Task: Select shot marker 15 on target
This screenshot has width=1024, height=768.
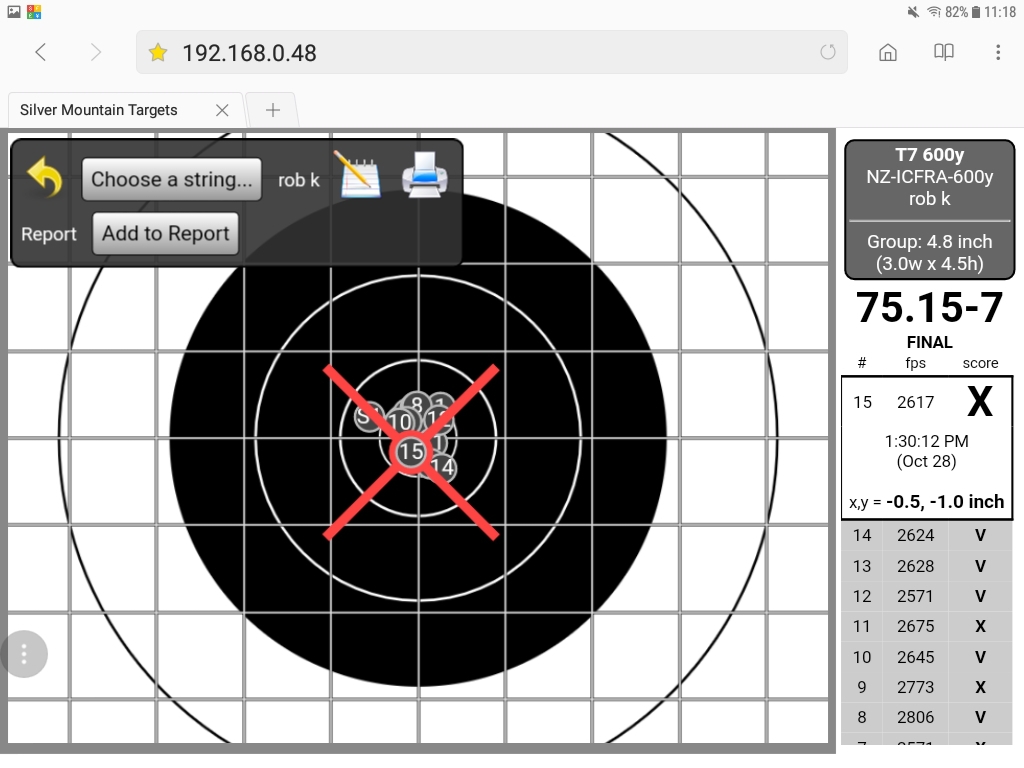Action: tap(411, 451)
